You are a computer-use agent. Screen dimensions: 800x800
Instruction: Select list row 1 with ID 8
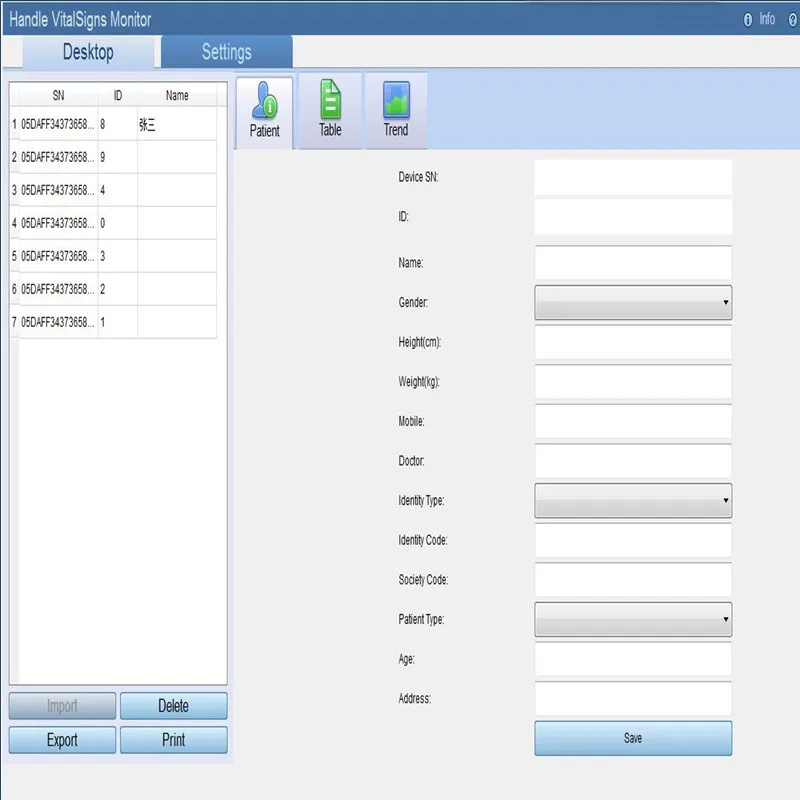point(113,124)
